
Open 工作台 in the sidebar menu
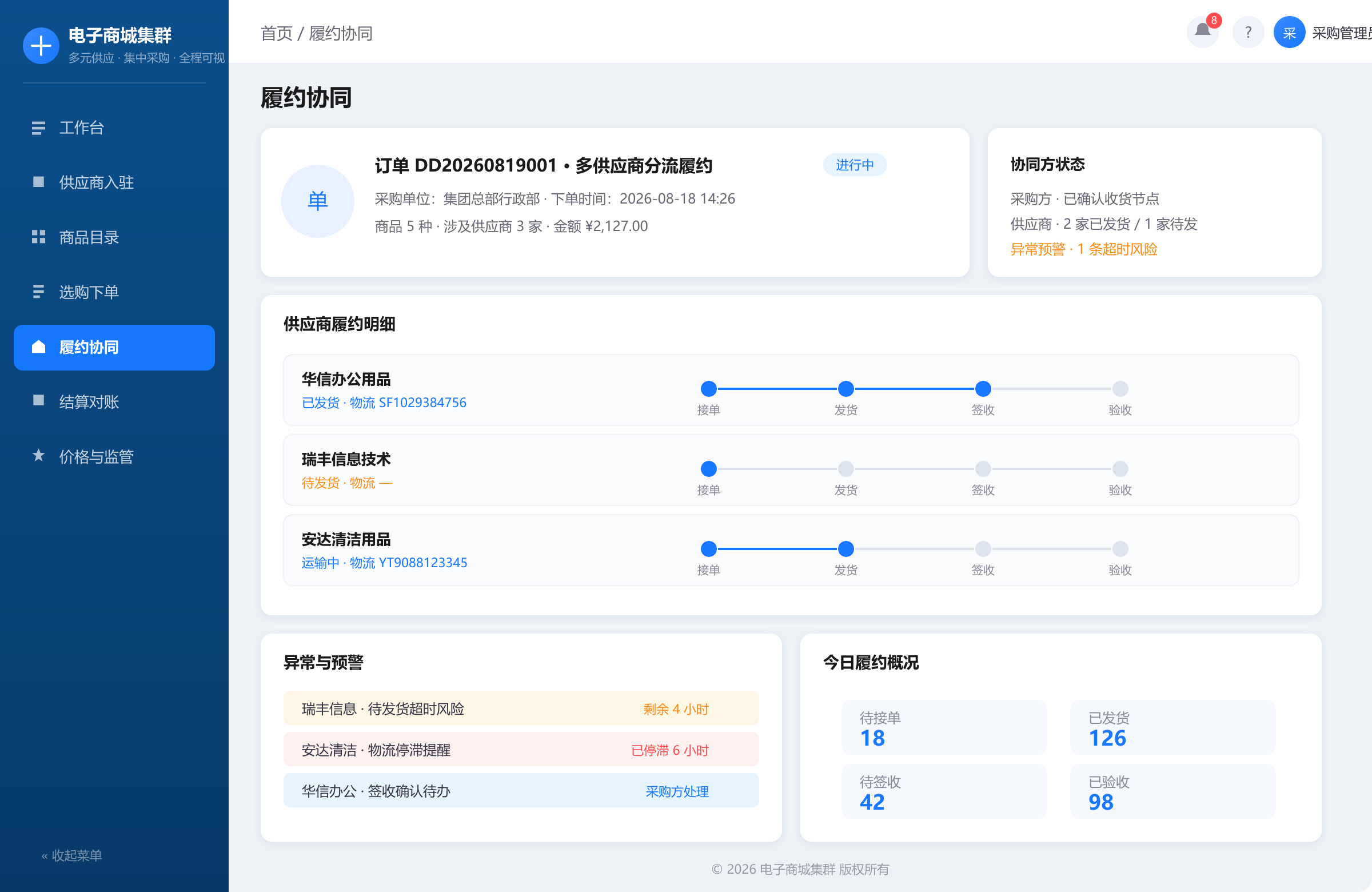click(114, 128)
